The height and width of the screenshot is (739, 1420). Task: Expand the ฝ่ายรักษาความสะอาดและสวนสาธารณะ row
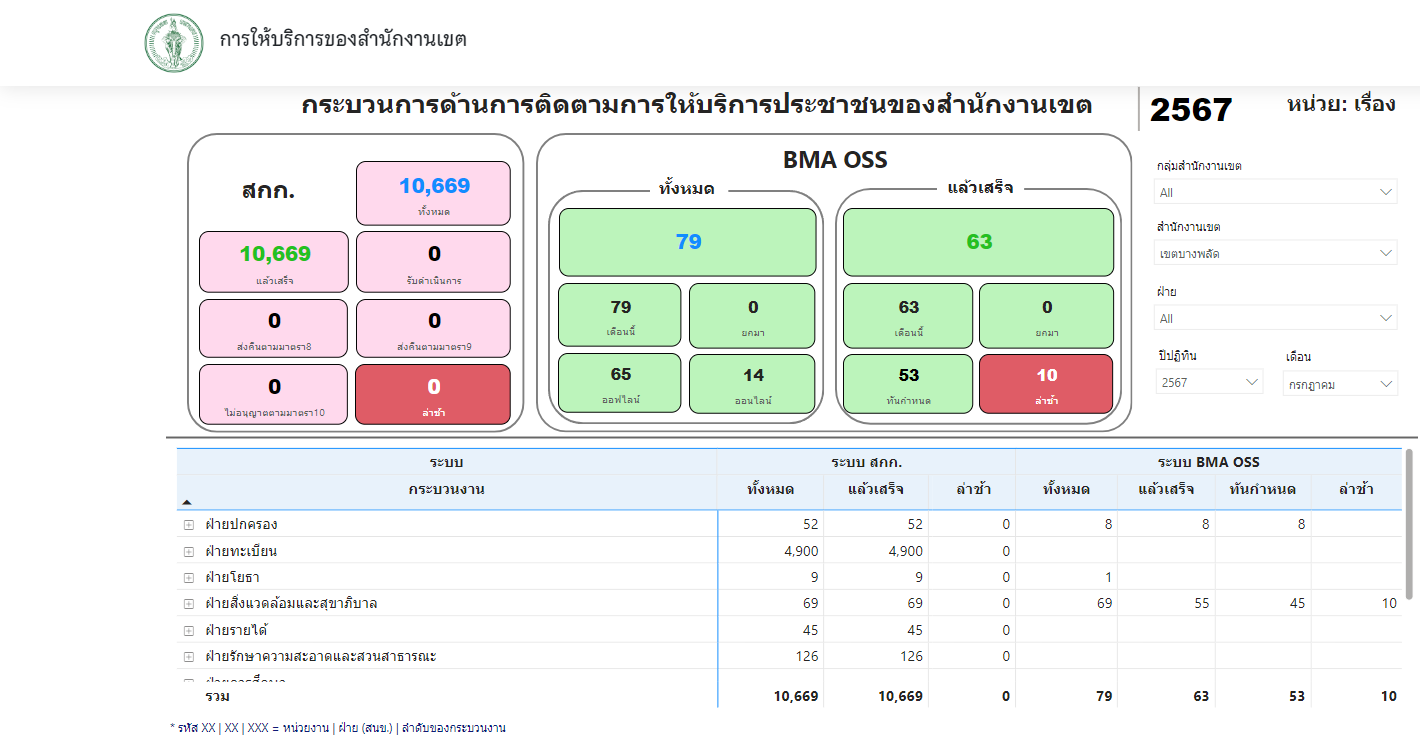pos(188,657)
